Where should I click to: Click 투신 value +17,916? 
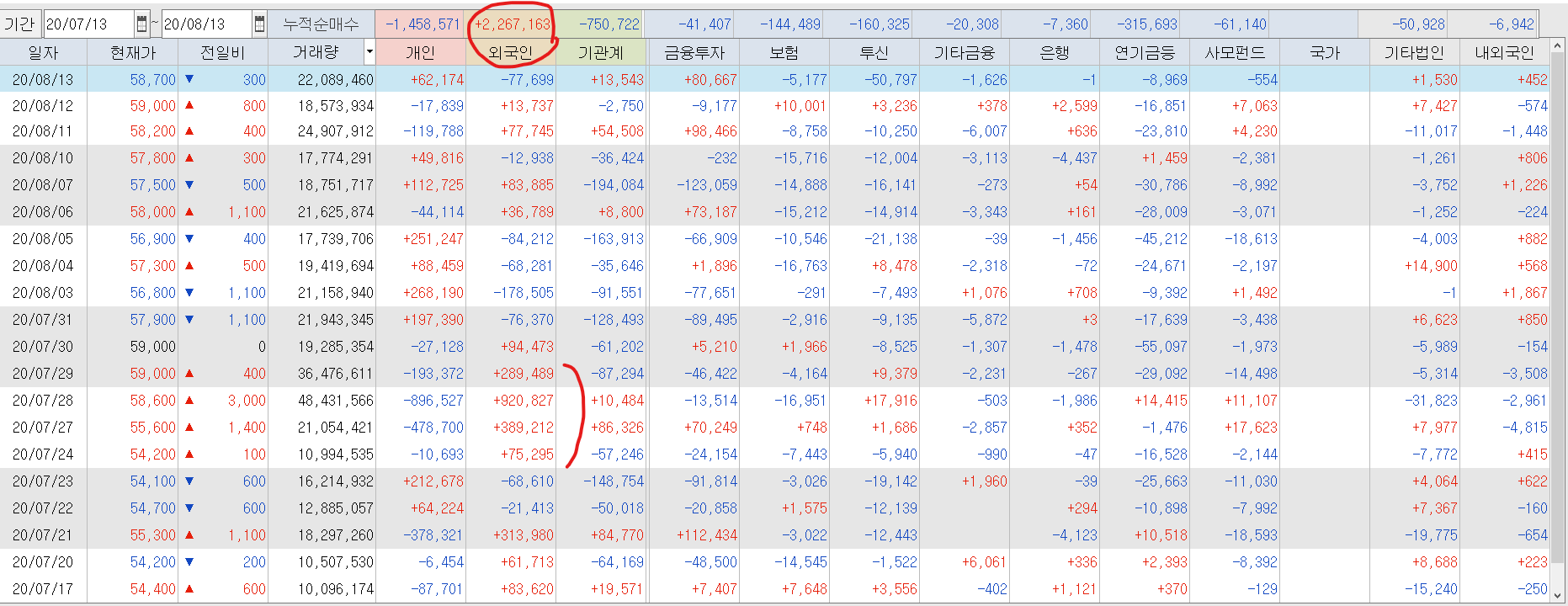pyautogui.click(x=890, y=401)
